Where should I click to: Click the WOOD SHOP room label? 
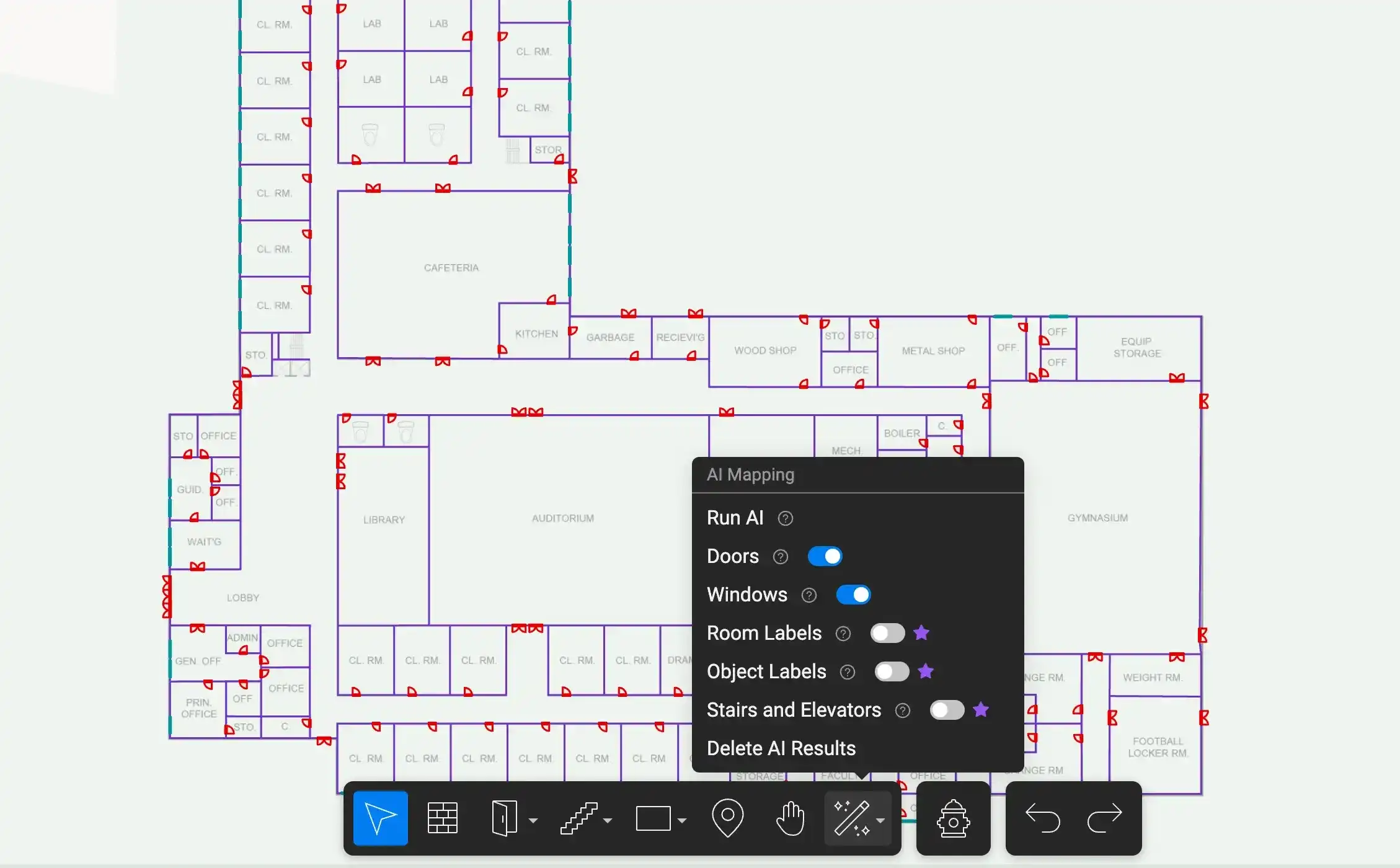tap(765, 350)
